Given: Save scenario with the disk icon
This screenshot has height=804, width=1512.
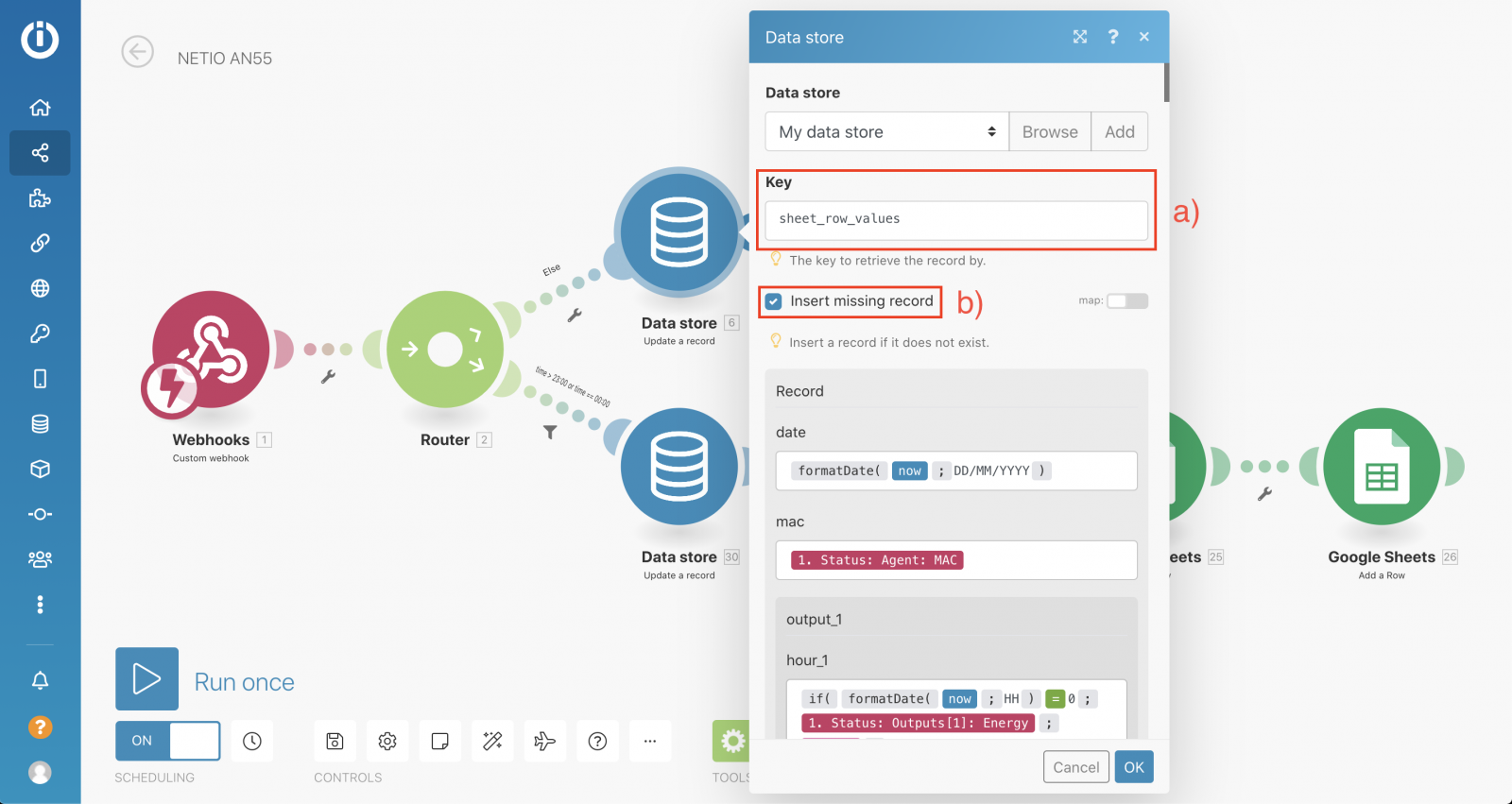Looking at the screenshot, I should (x=335, y=742).
